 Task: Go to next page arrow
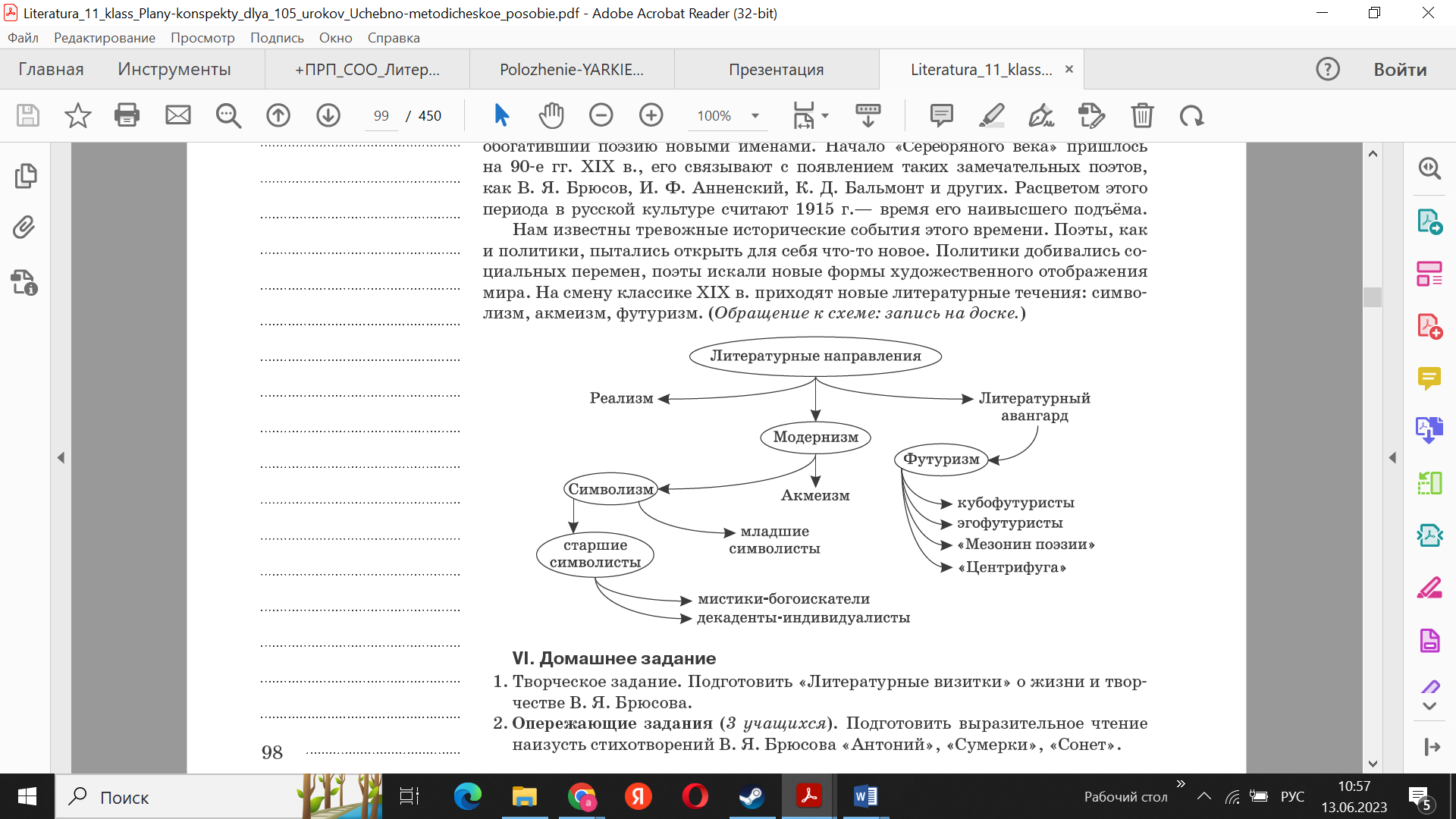click(328, 115)
